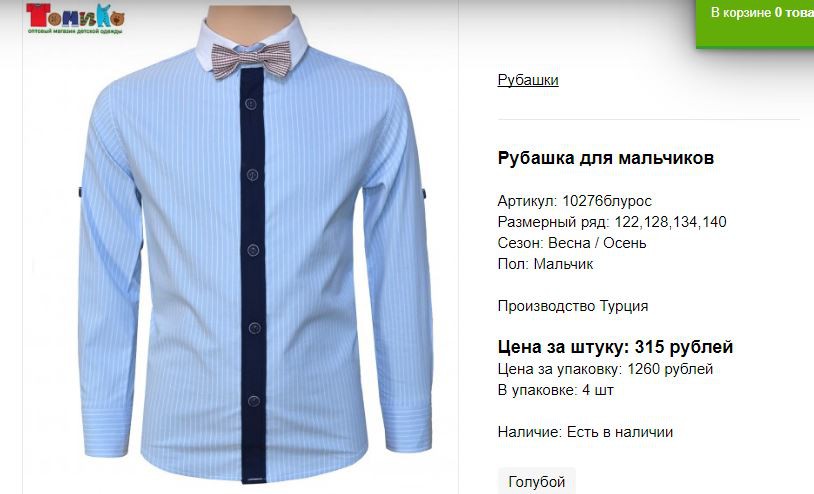Click the checkered bow tie on the shirt image
This screenshot has width=814, height=494.
coord(251,60)
